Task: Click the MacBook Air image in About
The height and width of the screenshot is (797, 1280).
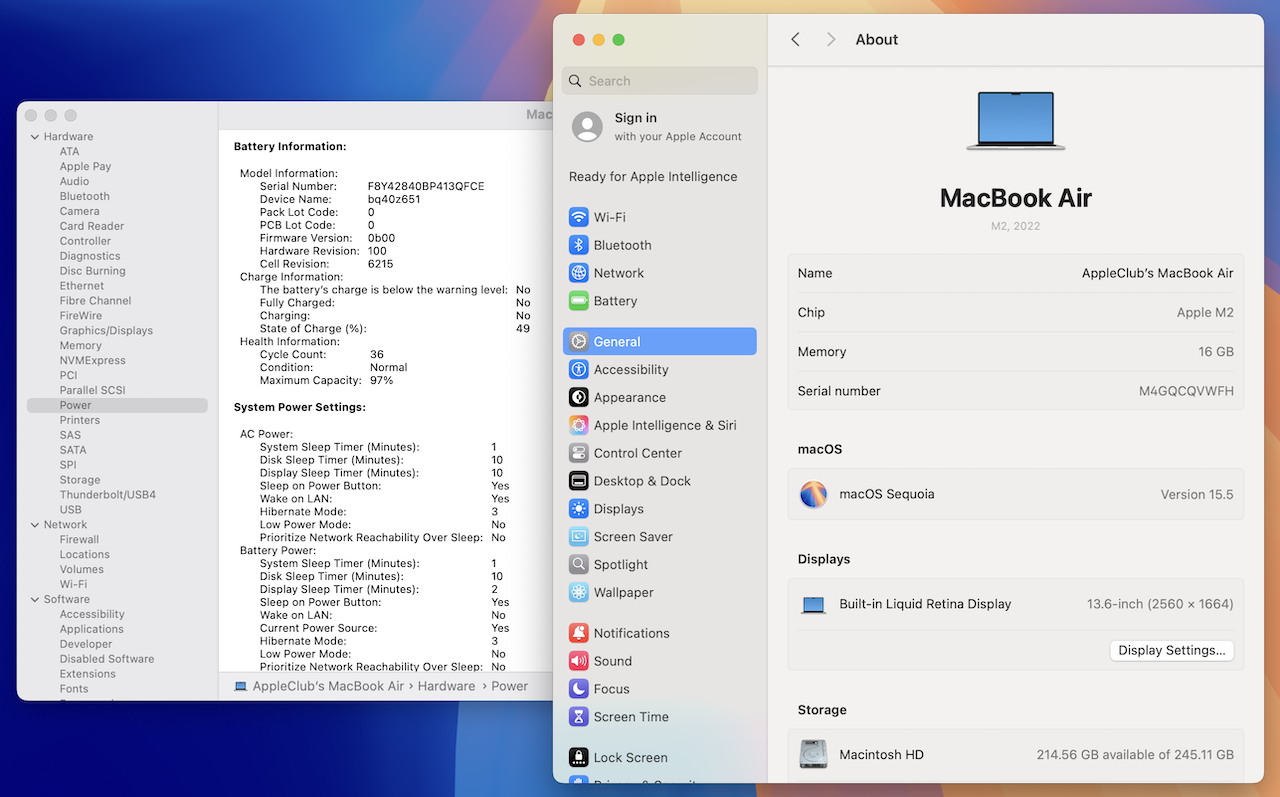Action: [1015, 121]
